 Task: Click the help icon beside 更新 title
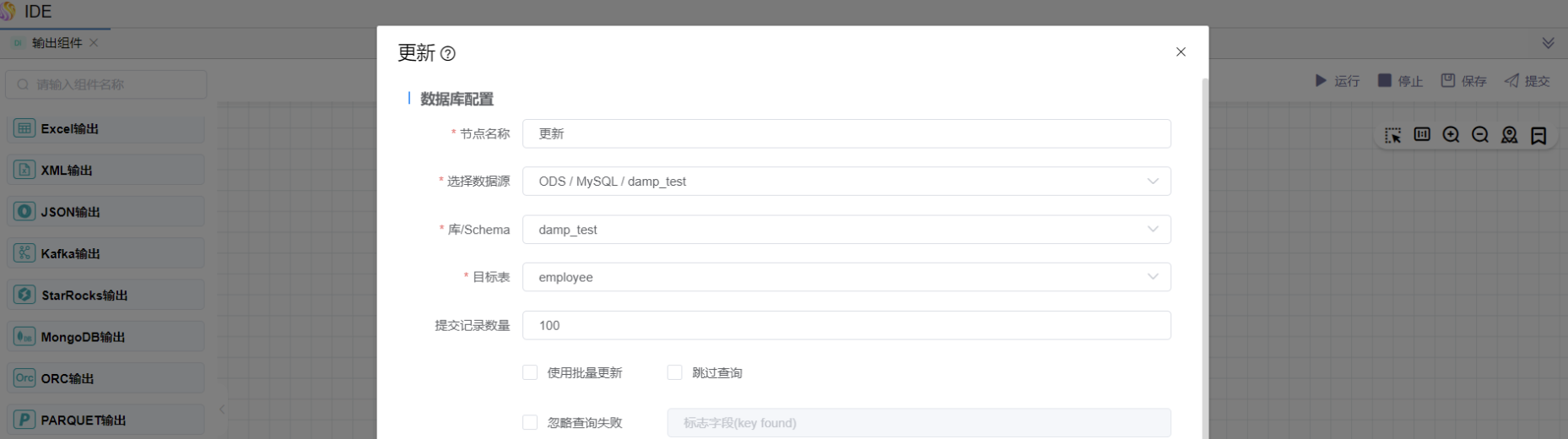click(x=448, y=54)
